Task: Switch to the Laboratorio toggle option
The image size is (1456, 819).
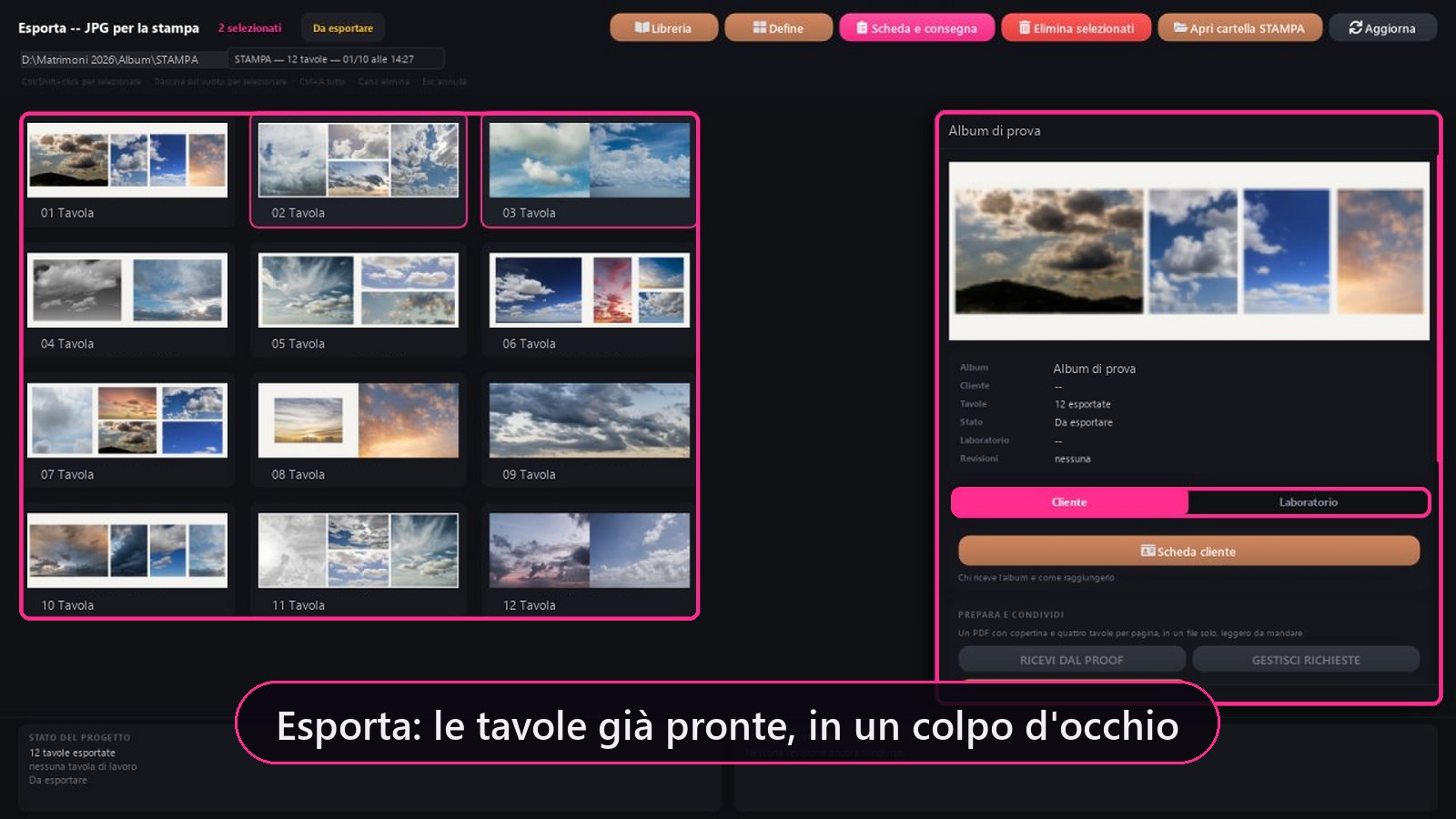Action: [1308, 502]
